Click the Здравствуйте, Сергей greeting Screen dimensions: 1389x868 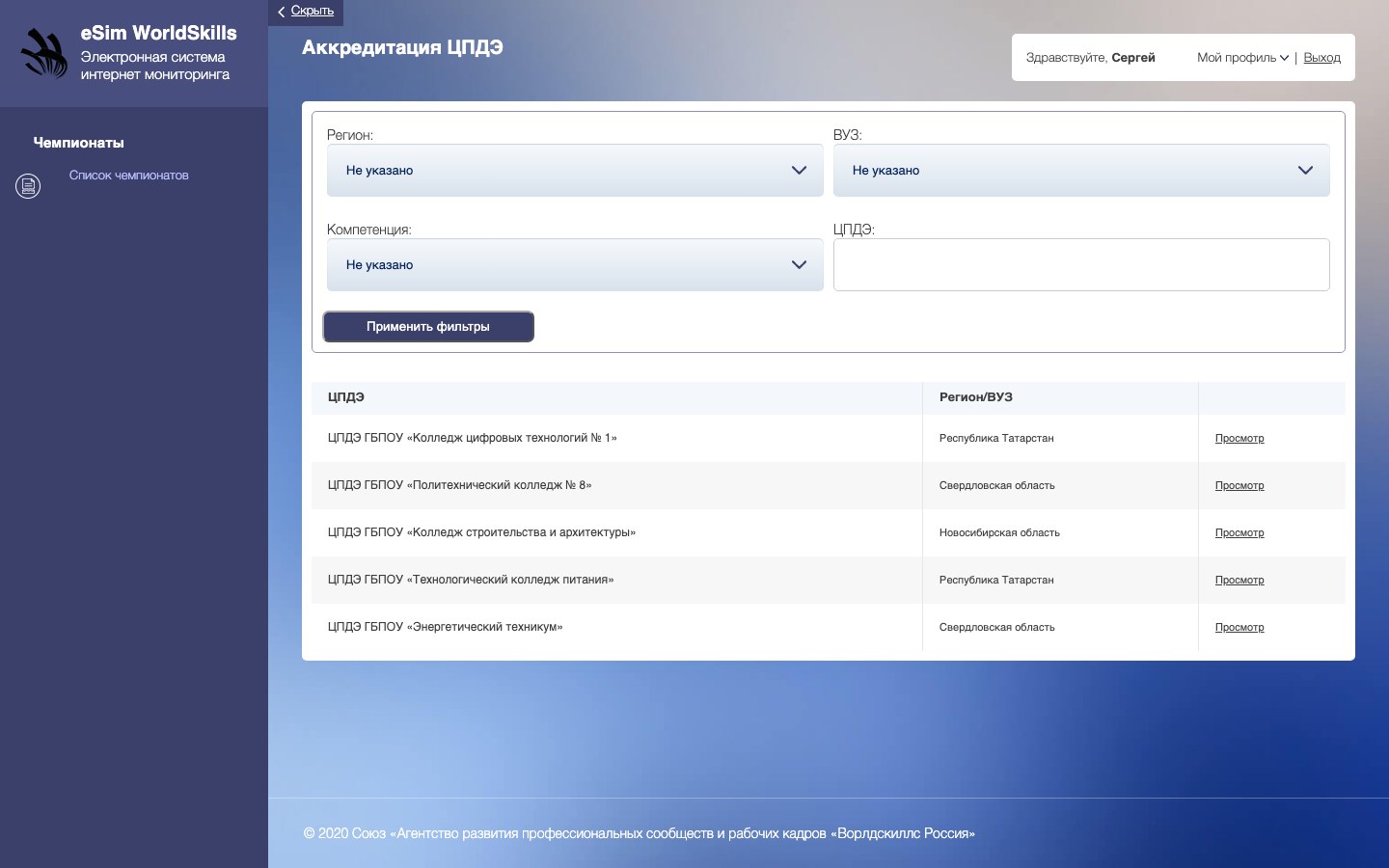(1091, 58)
